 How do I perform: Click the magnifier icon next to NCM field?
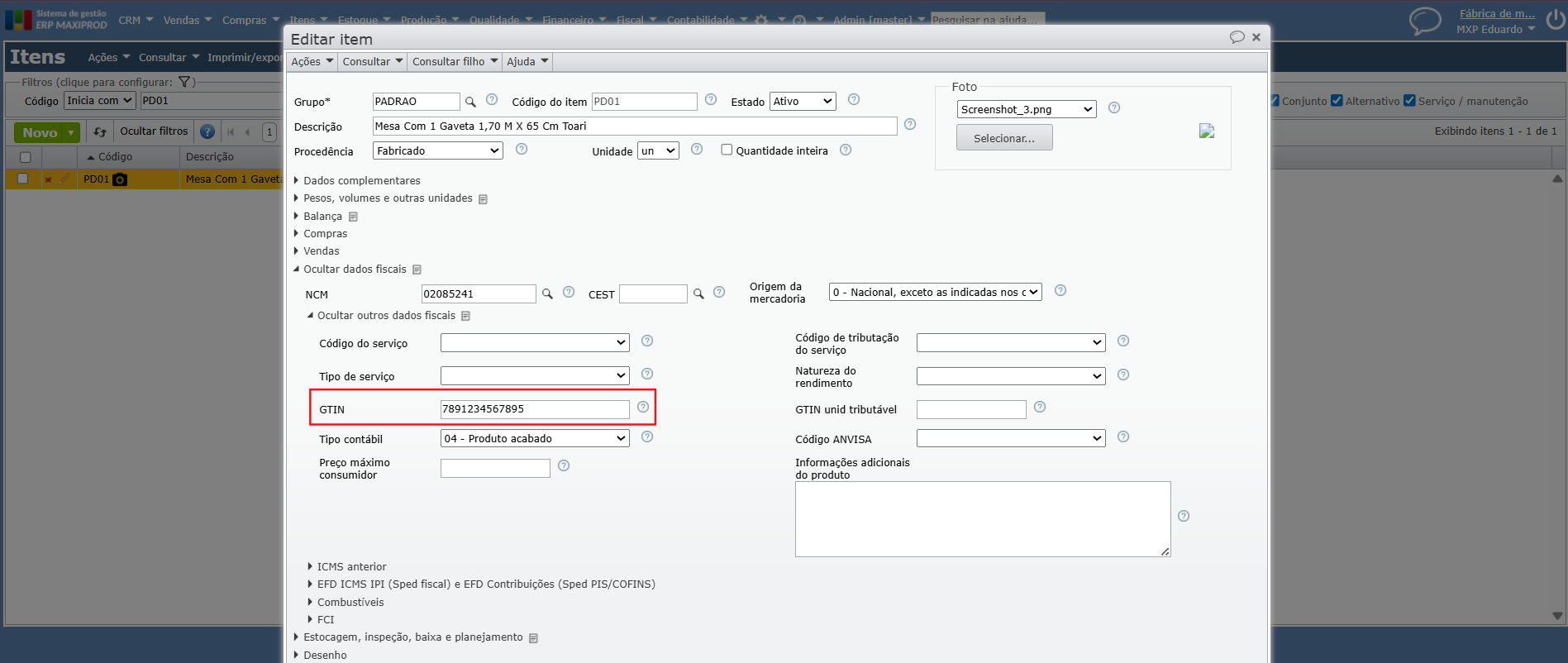click(547, 293)
